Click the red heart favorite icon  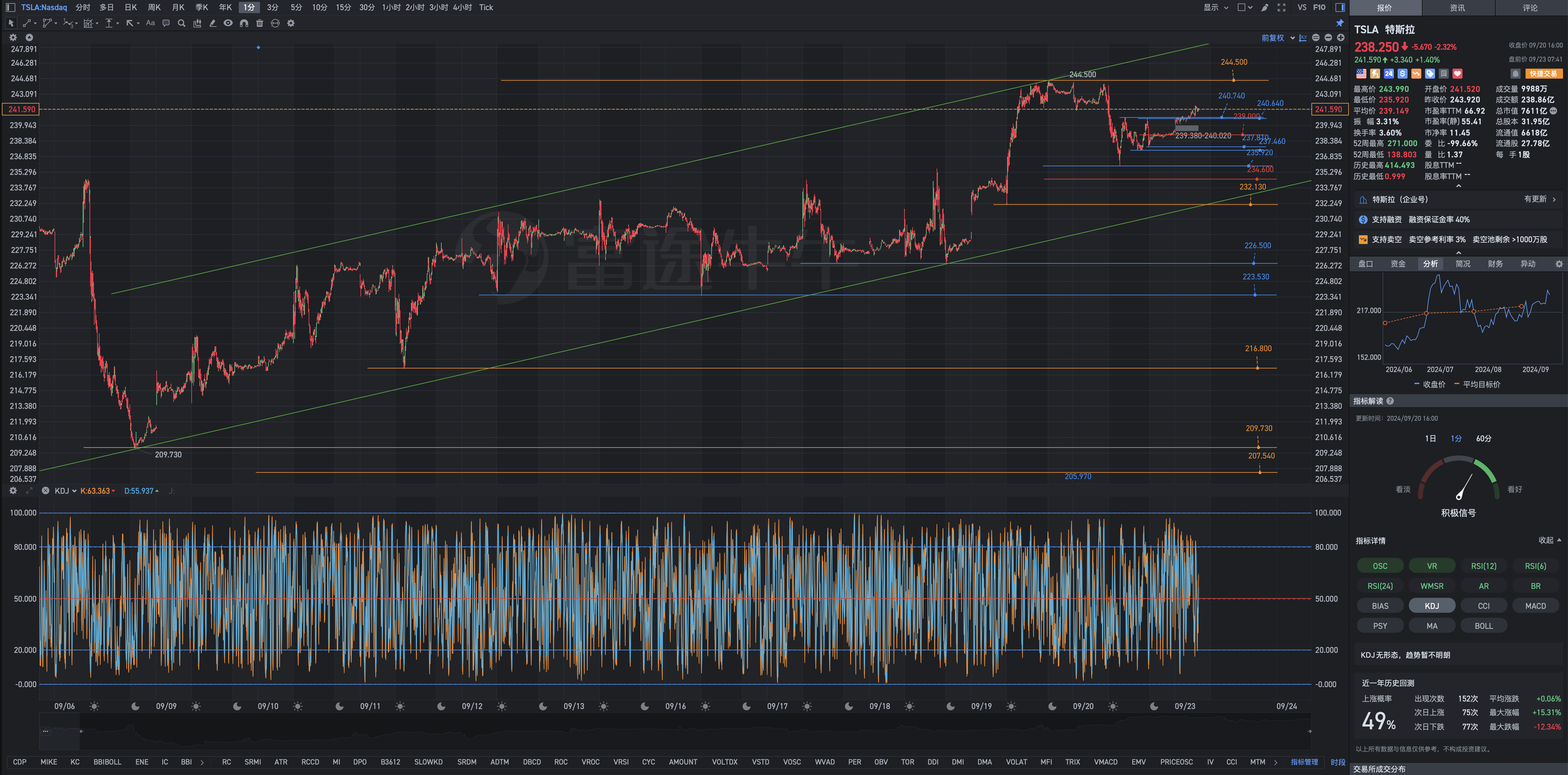(1457, 74)
